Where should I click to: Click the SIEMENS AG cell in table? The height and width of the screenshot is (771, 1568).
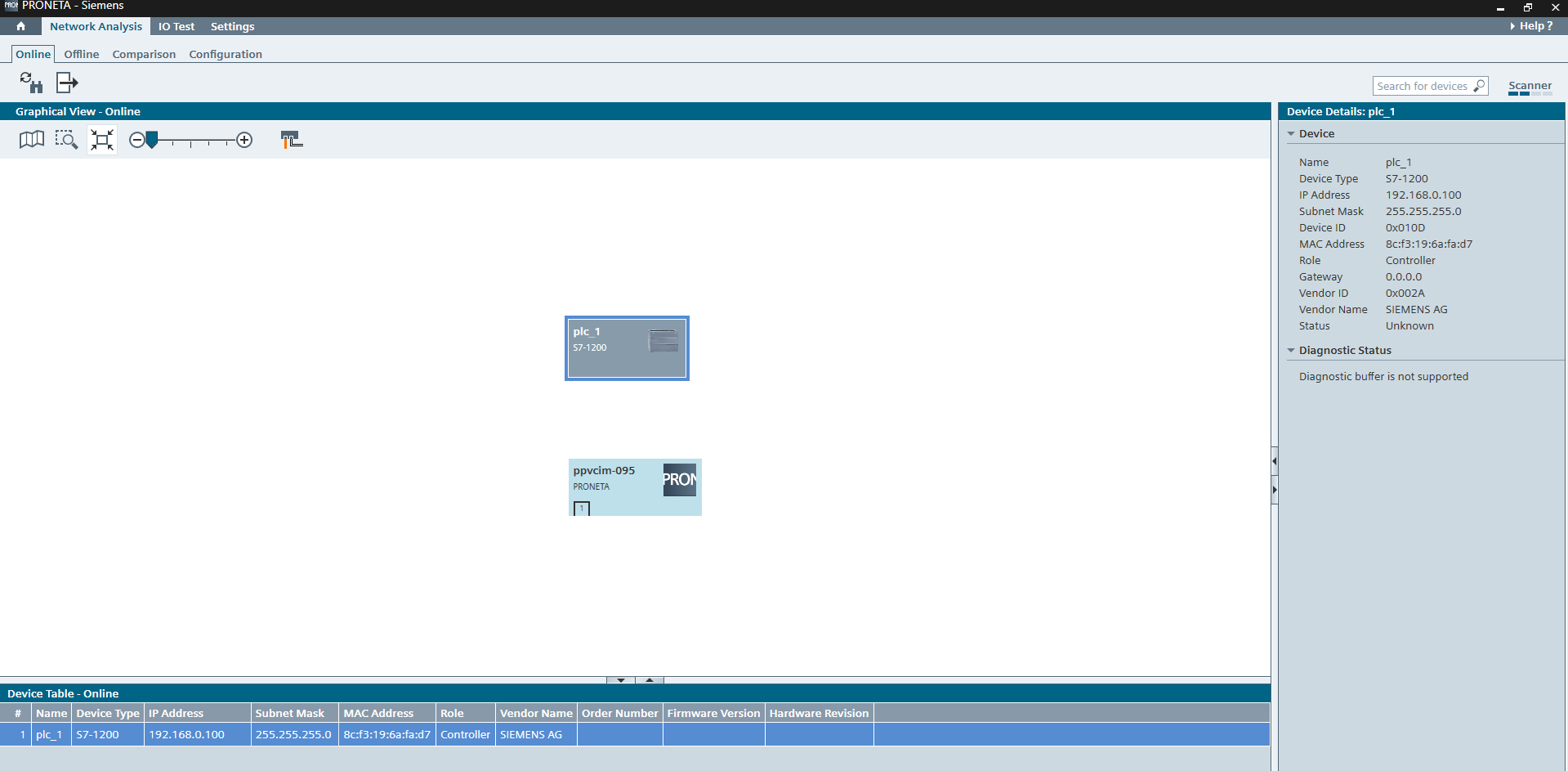click(x=536, y=734)
